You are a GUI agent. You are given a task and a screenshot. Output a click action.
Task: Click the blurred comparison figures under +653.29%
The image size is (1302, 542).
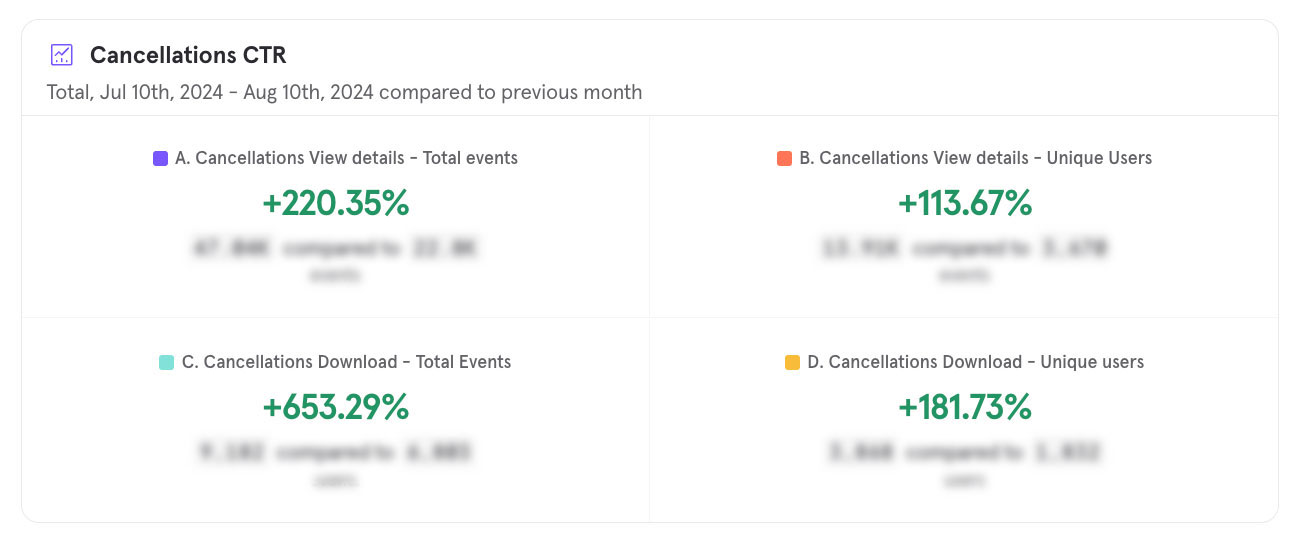pos(336,452)
